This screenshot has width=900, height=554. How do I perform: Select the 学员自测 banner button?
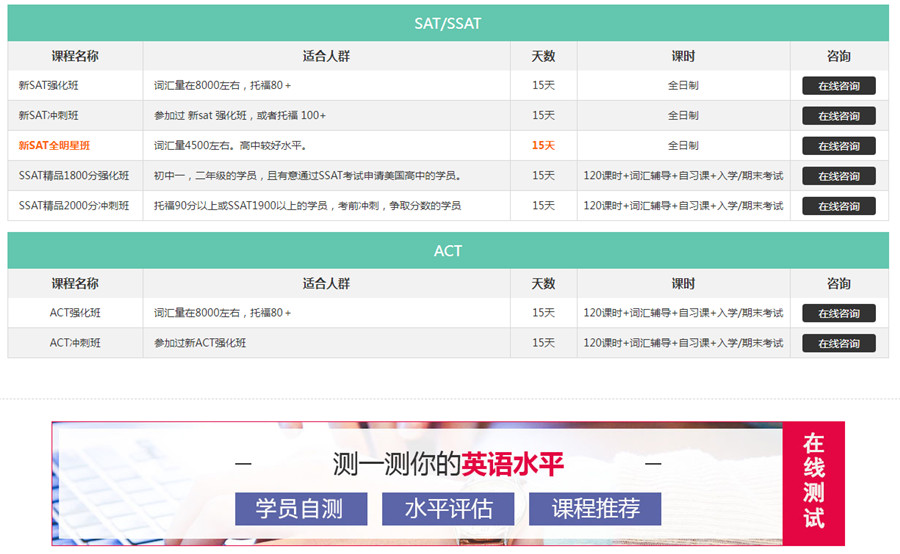tap(300, 508)
